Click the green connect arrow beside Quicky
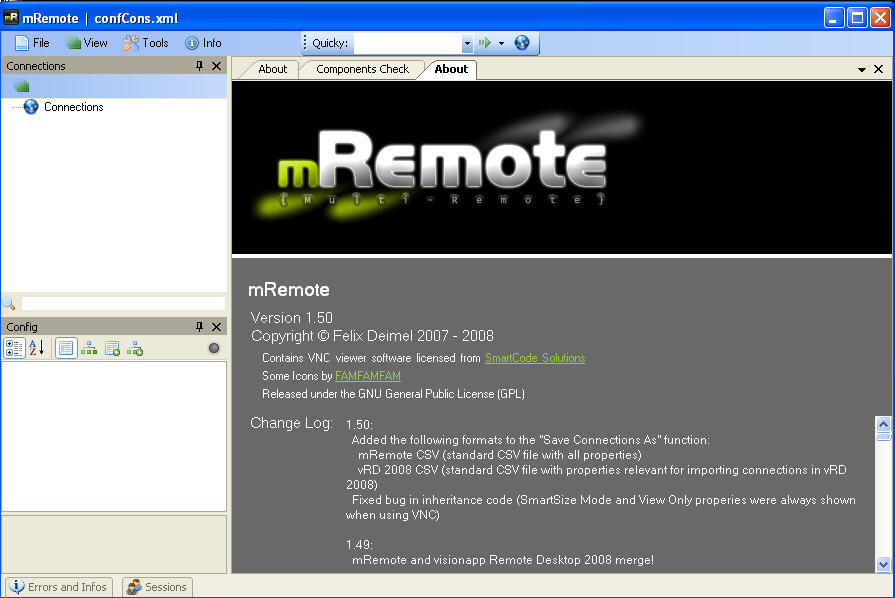 [485, 43]
